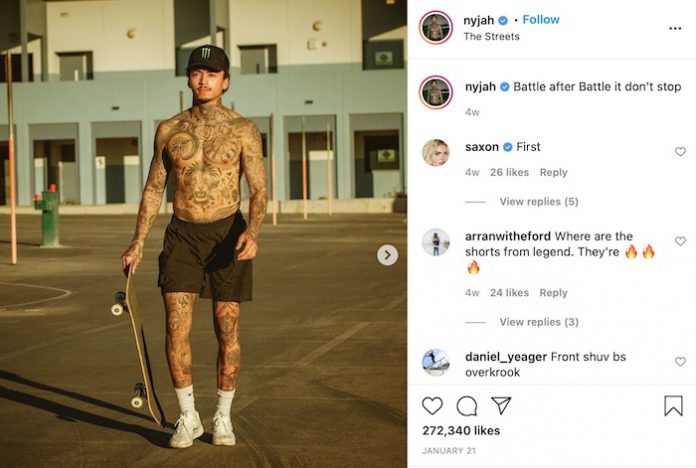Follow the nyjah account
696x468 pixels.
(x=541, y=20)
